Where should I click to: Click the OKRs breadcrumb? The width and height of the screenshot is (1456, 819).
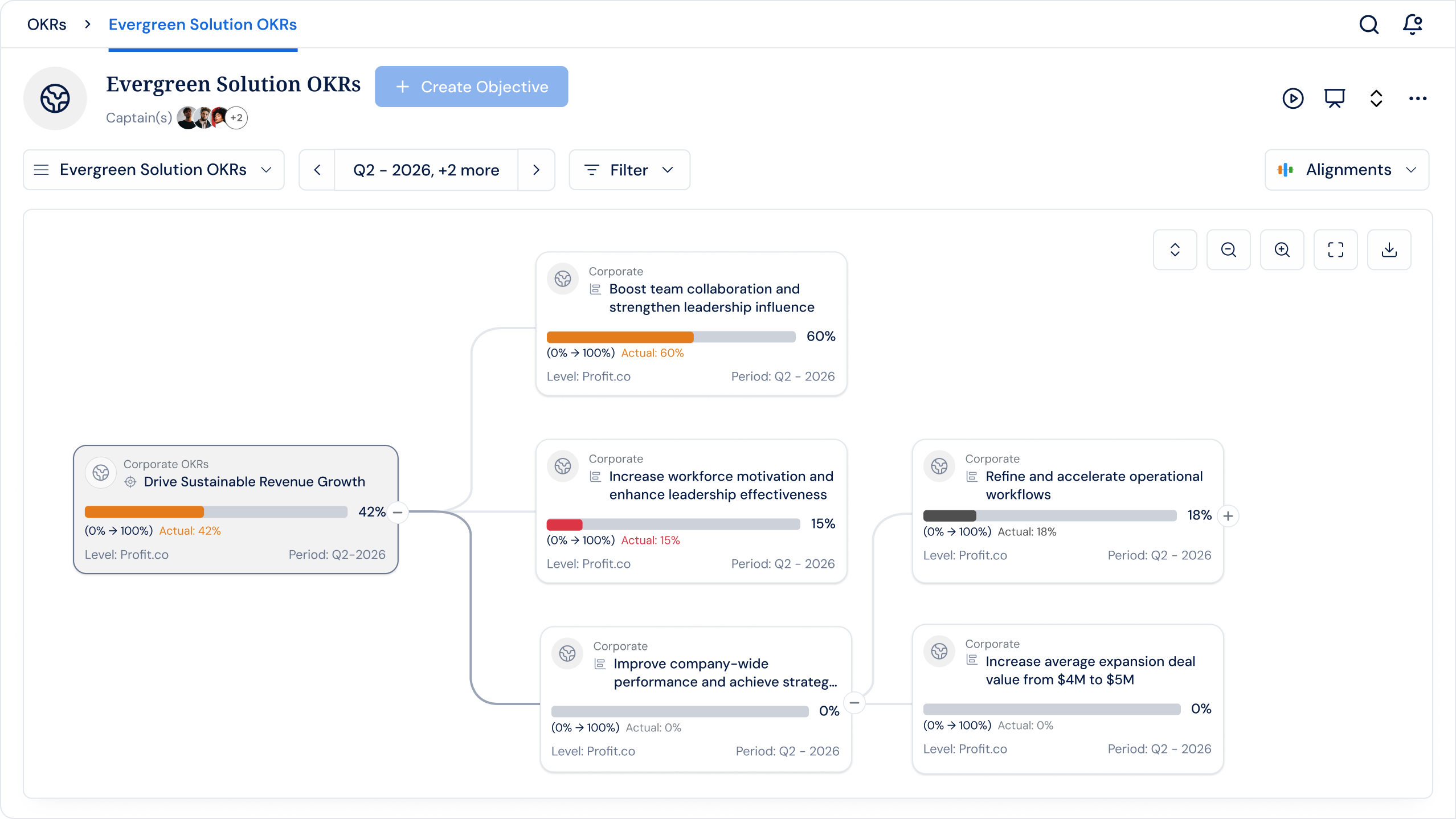click(47, 24)
